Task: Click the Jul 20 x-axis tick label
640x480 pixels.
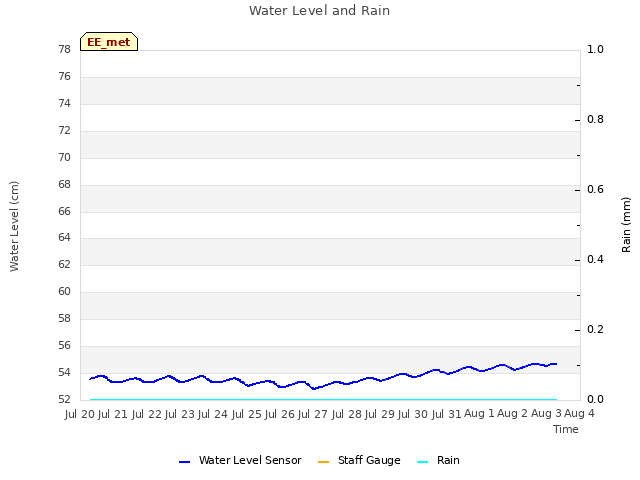Action: (x=80, y=414)
